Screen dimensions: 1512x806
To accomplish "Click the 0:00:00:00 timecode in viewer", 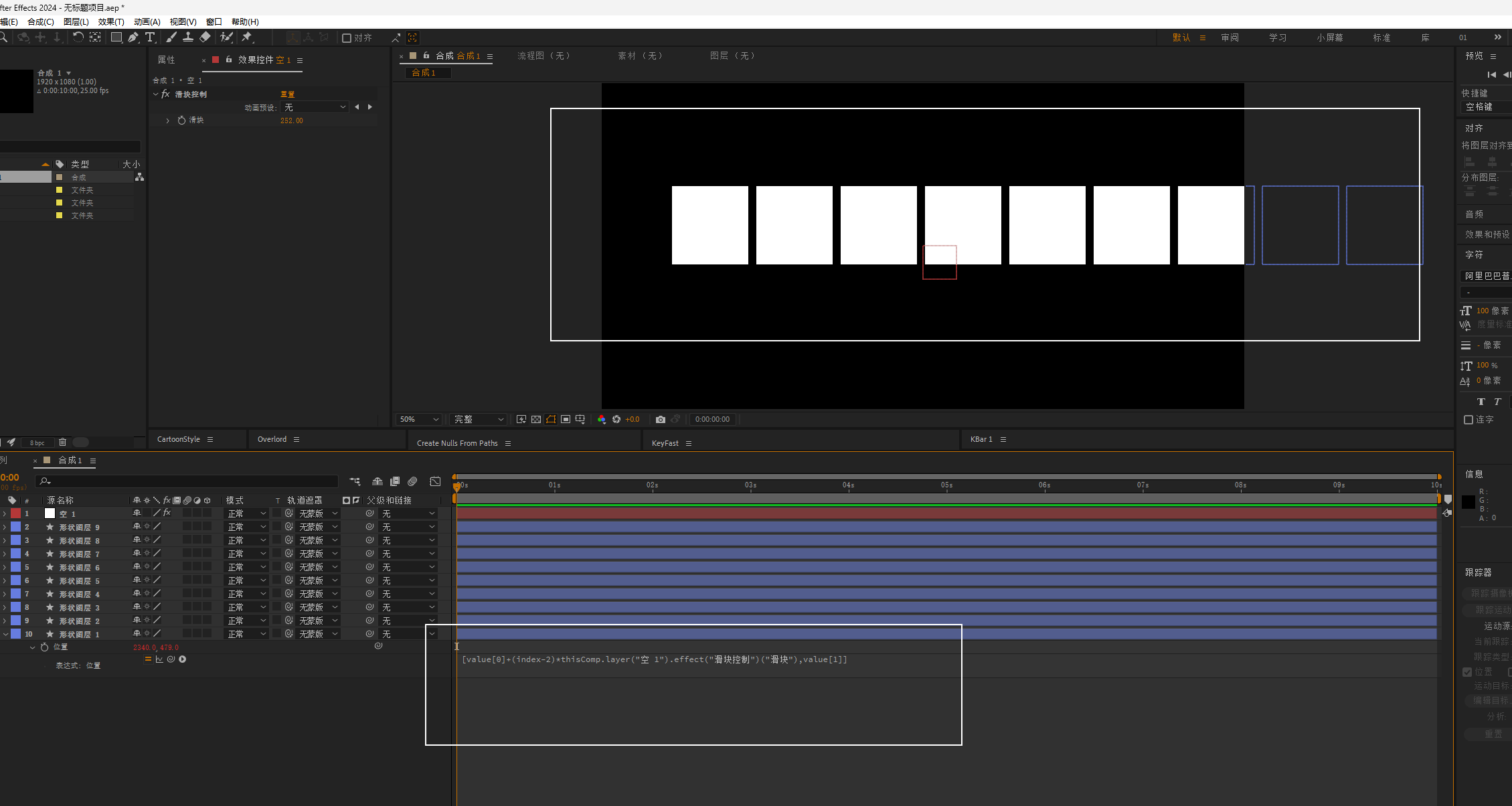I will coord(712,420).
